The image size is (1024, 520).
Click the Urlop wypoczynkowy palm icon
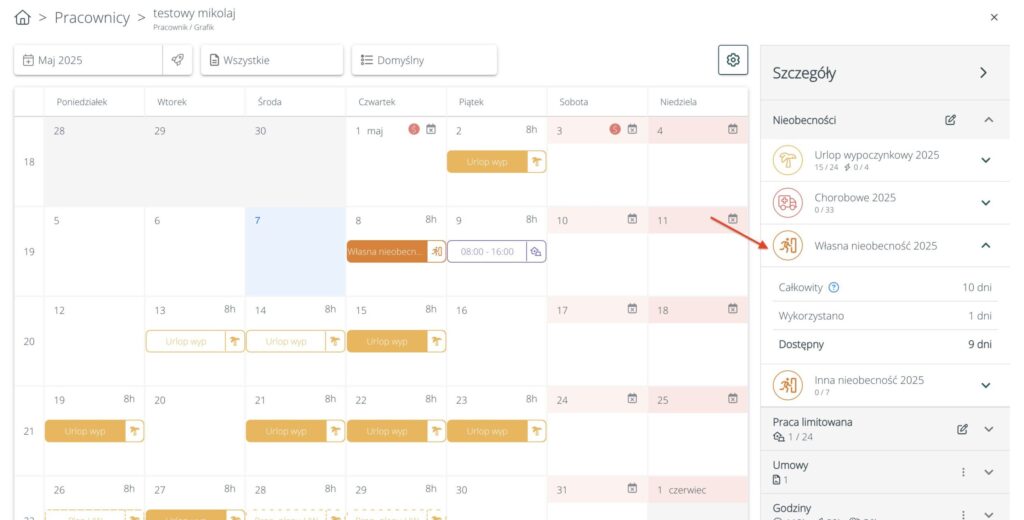tap(788, 160)
